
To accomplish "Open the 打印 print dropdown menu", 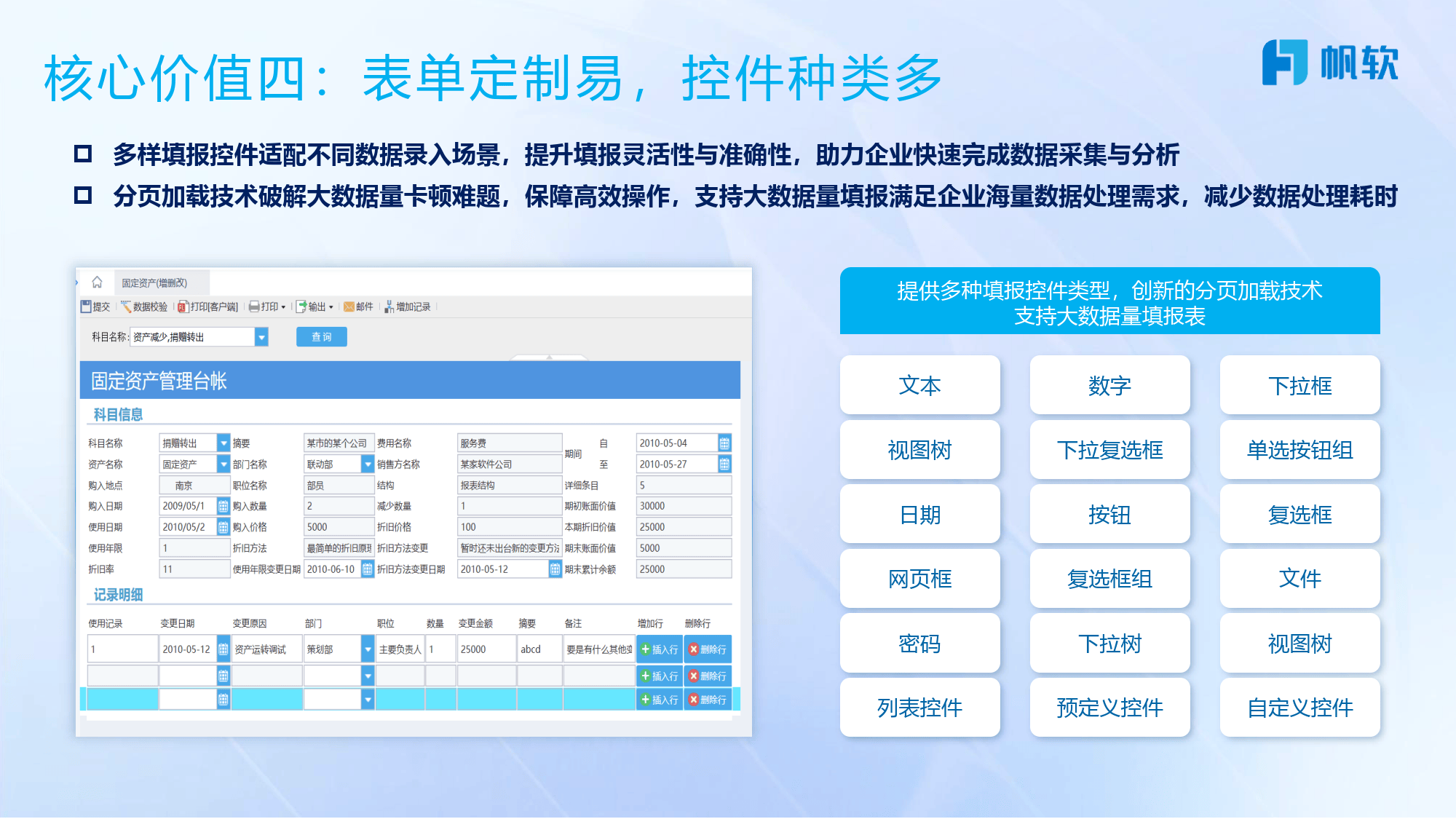I will tap(269, 307).
